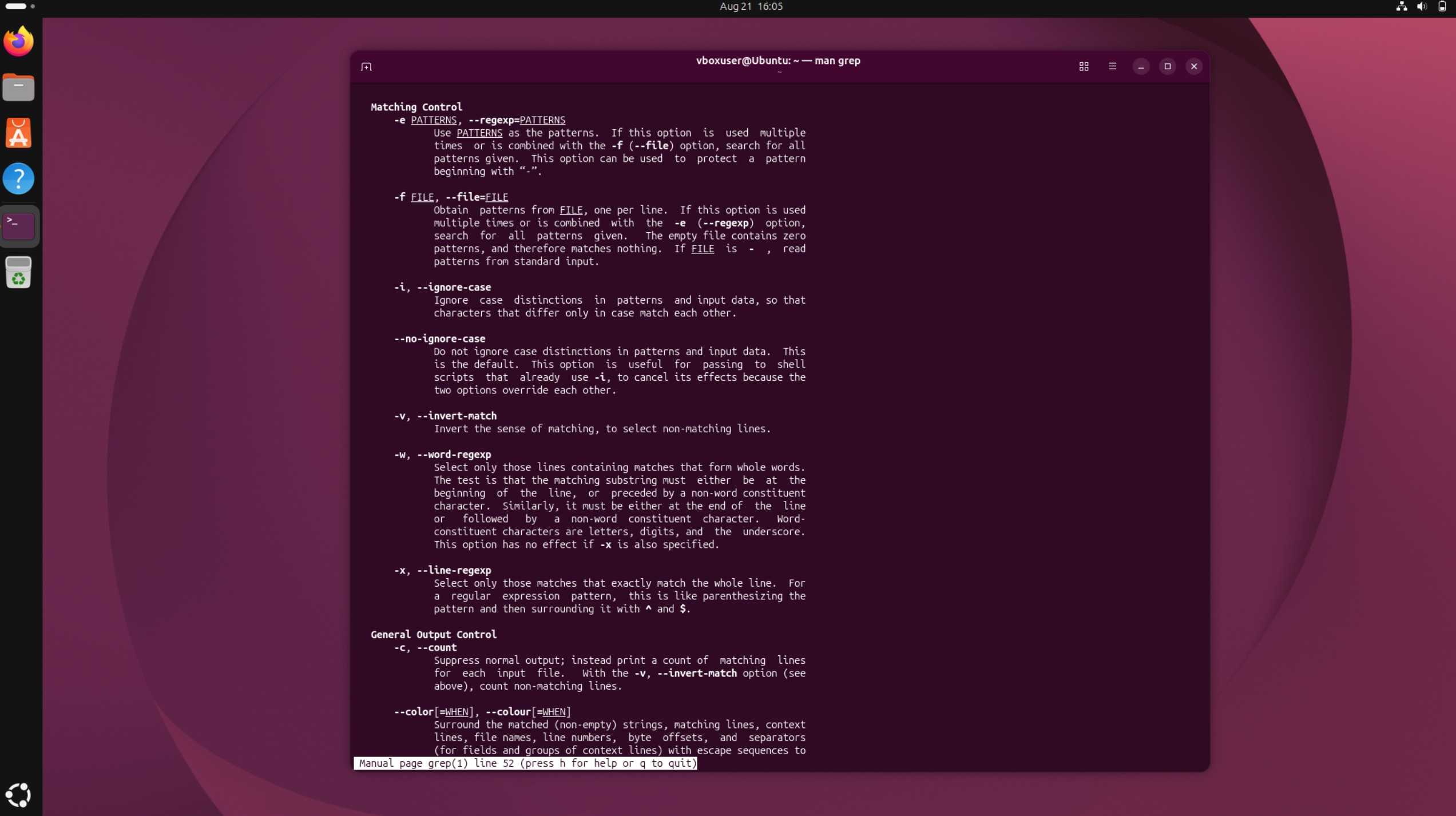
Task: Click the terminal title 'vboxuser@Ubuntu: ~ — man grep'
Action: 778,61
